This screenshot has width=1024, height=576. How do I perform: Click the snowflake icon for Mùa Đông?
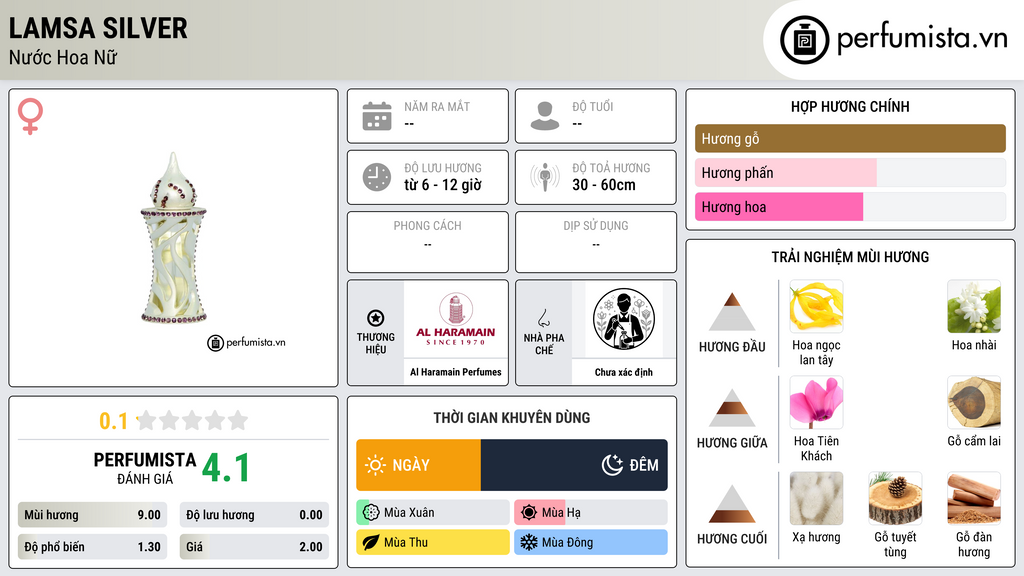pyautogui.click(x=529, y=543)
